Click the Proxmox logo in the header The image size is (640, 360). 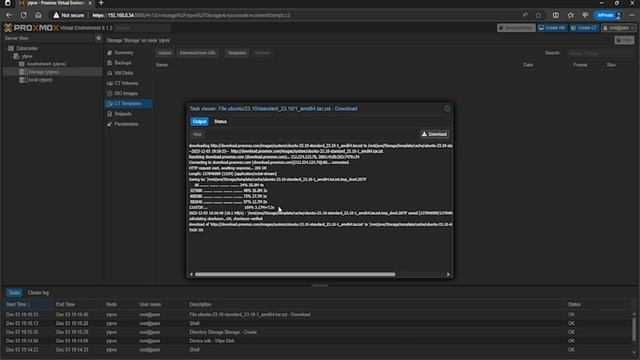[31, 28]
